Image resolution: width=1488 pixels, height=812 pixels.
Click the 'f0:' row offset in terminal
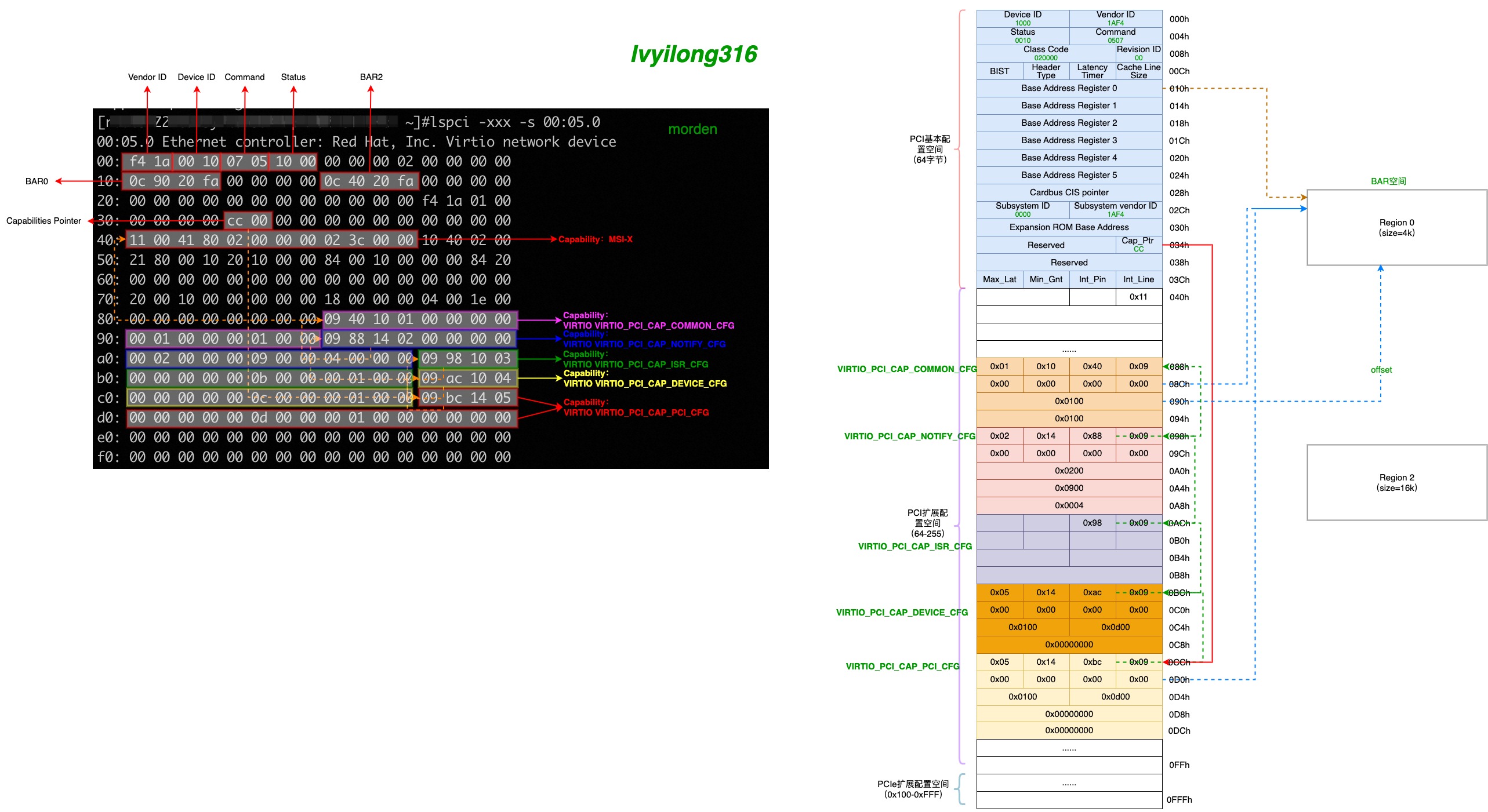point(108,457)
